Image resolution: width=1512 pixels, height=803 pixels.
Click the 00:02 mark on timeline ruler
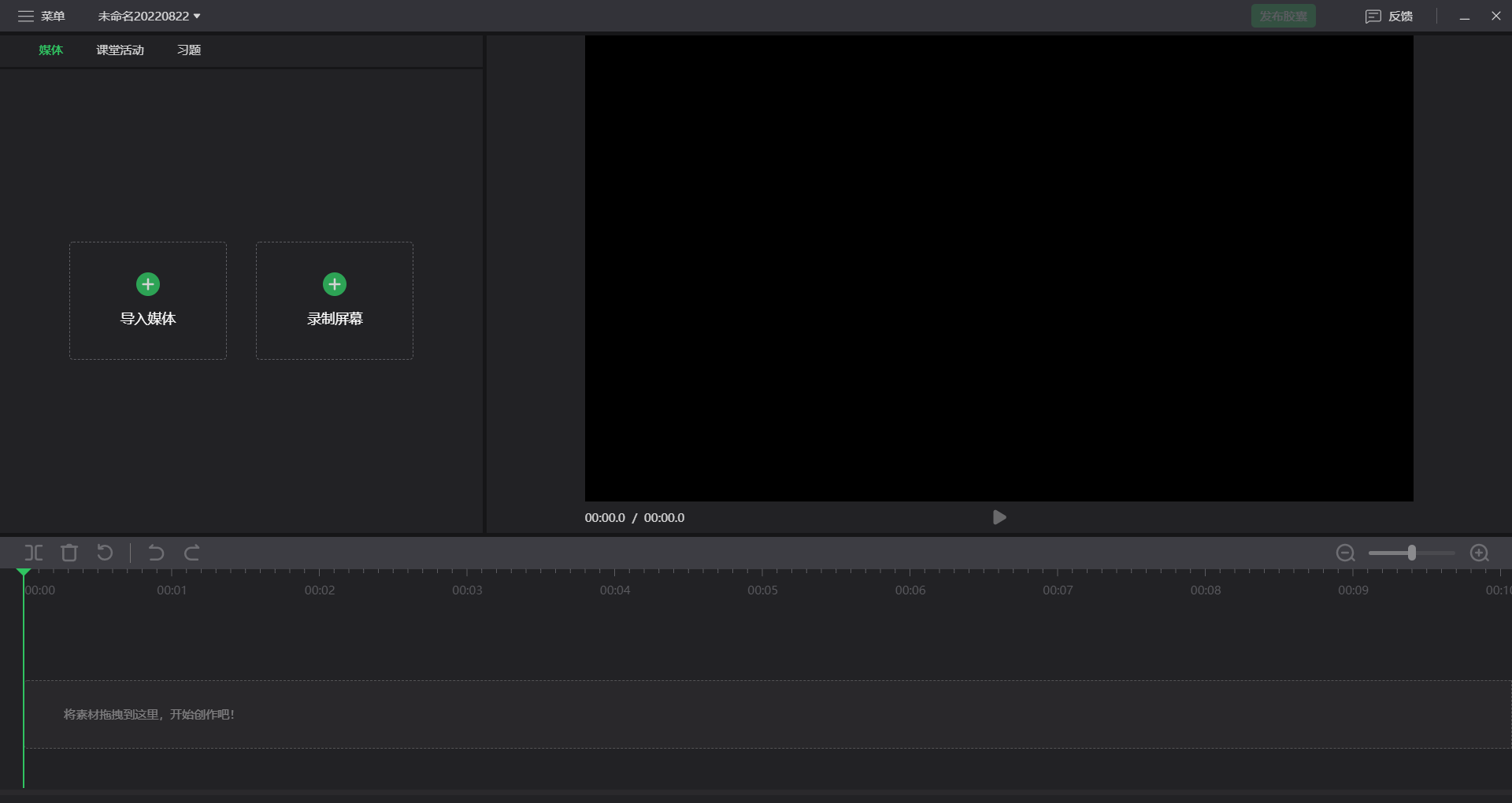[x=320, y=590]
